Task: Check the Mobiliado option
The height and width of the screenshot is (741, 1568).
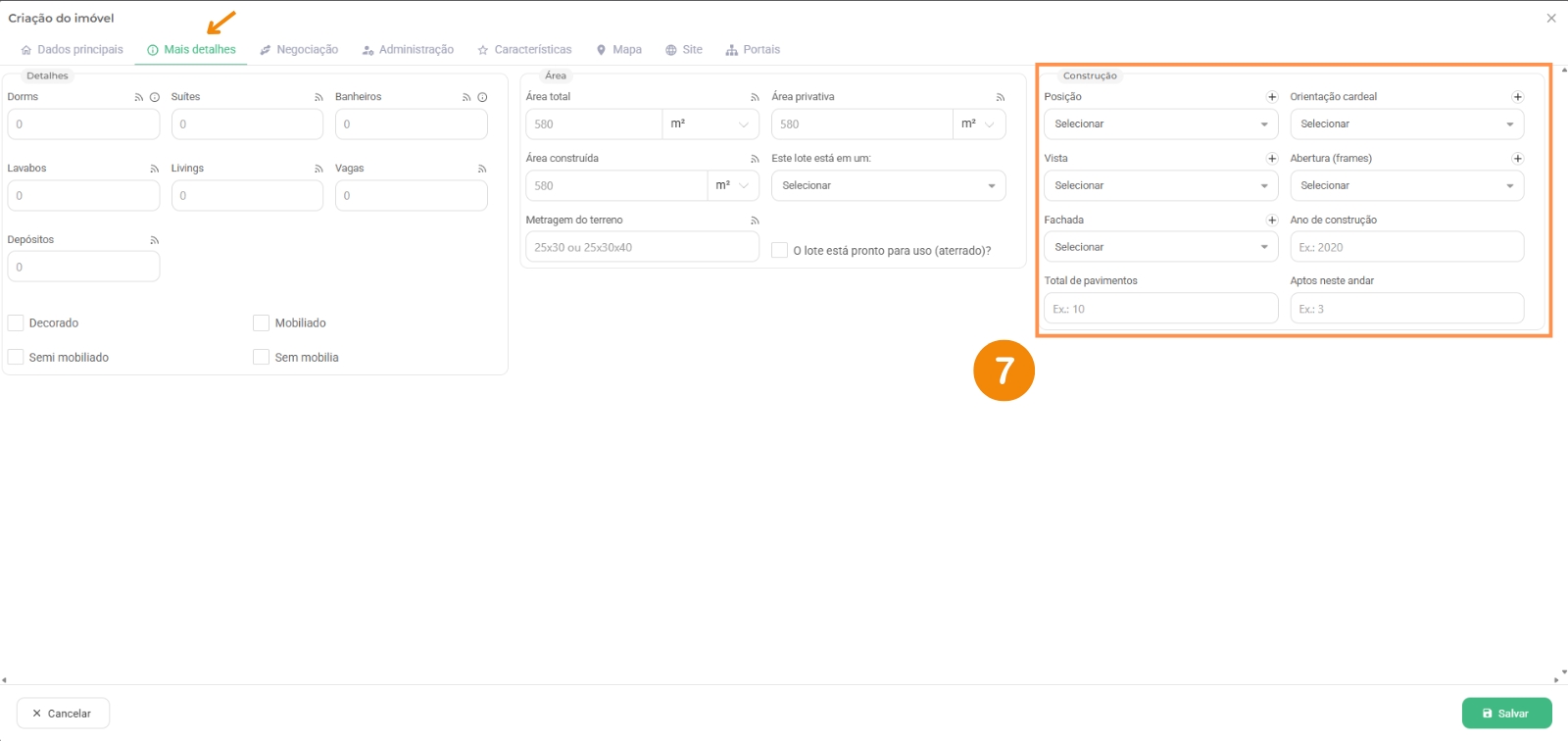Action: pos(261,323)
